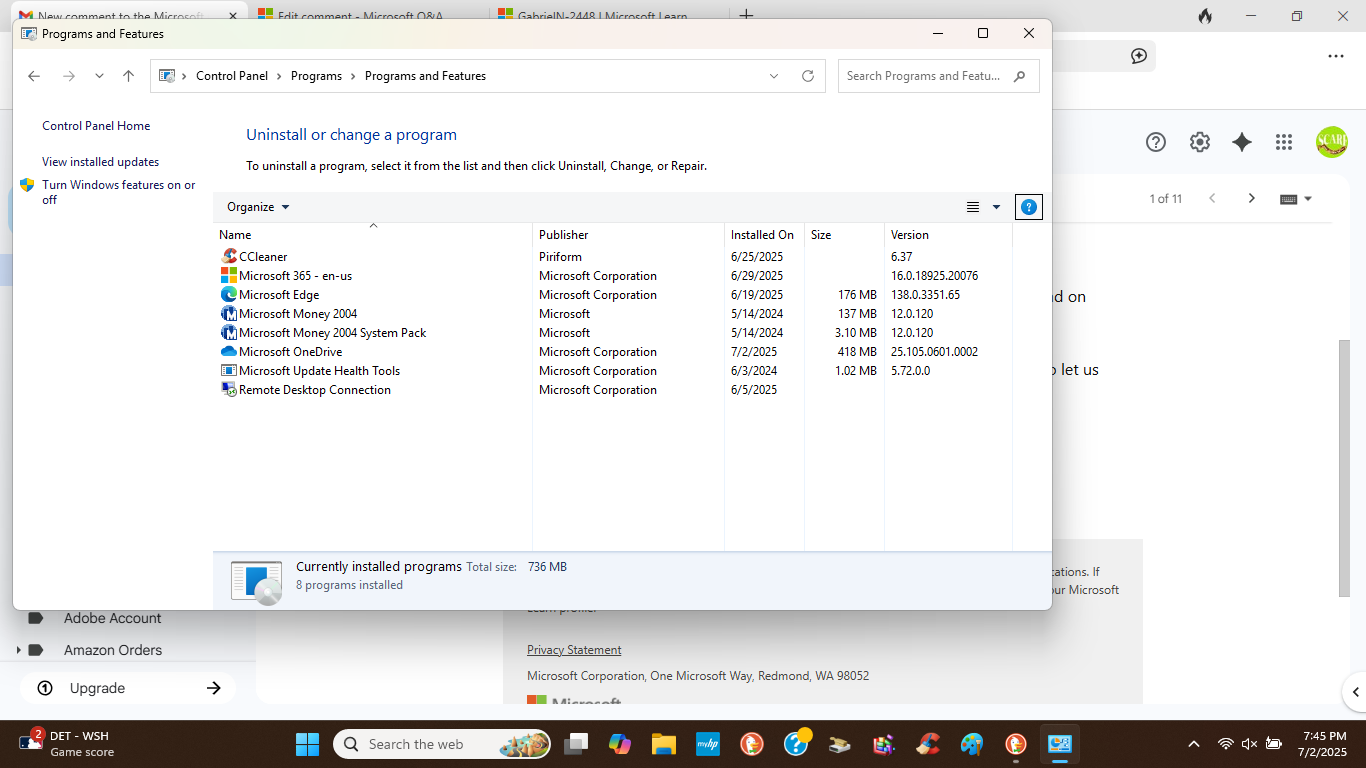Sort by the Installed On column header

(x=764, y=235)
